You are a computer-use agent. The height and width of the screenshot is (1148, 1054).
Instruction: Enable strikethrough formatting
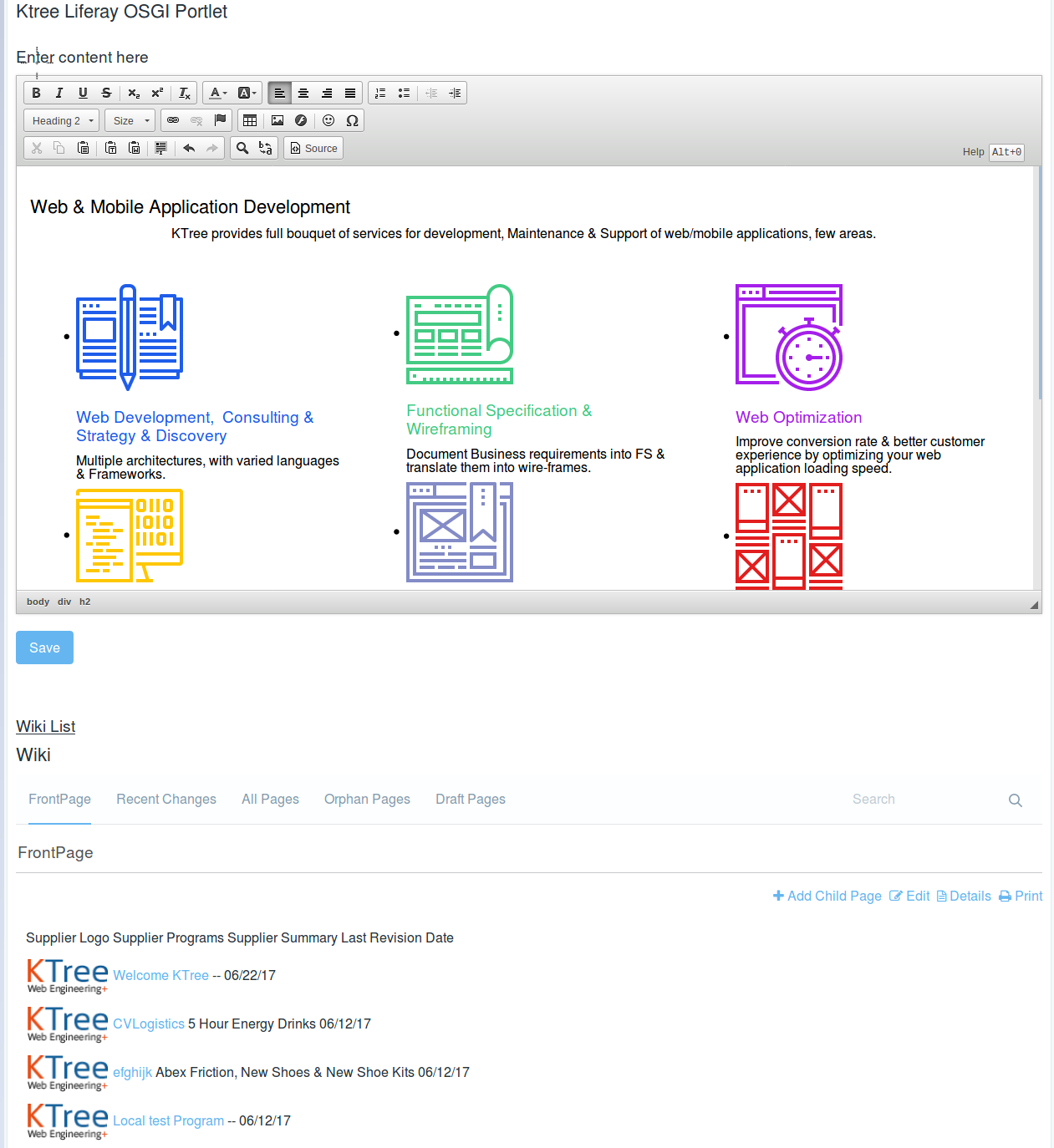106,93
